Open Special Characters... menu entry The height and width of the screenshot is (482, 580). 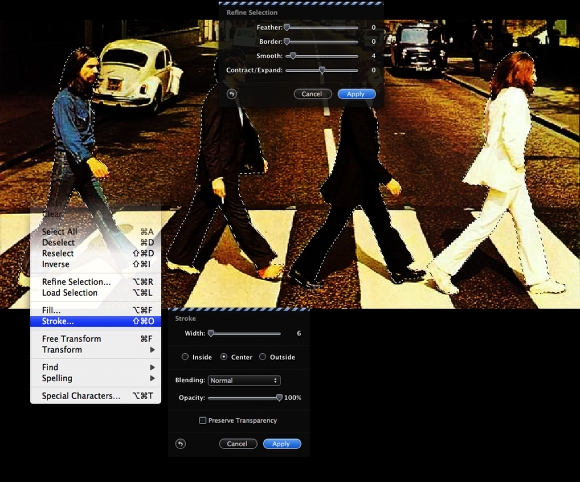pos(95,395)
